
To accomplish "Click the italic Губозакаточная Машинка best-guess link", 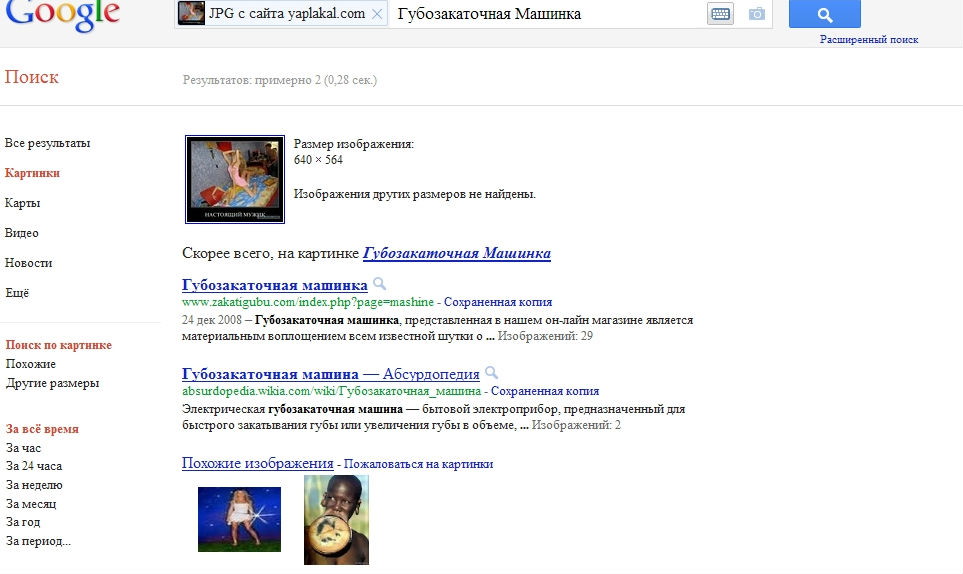I will tap(456, 253).
